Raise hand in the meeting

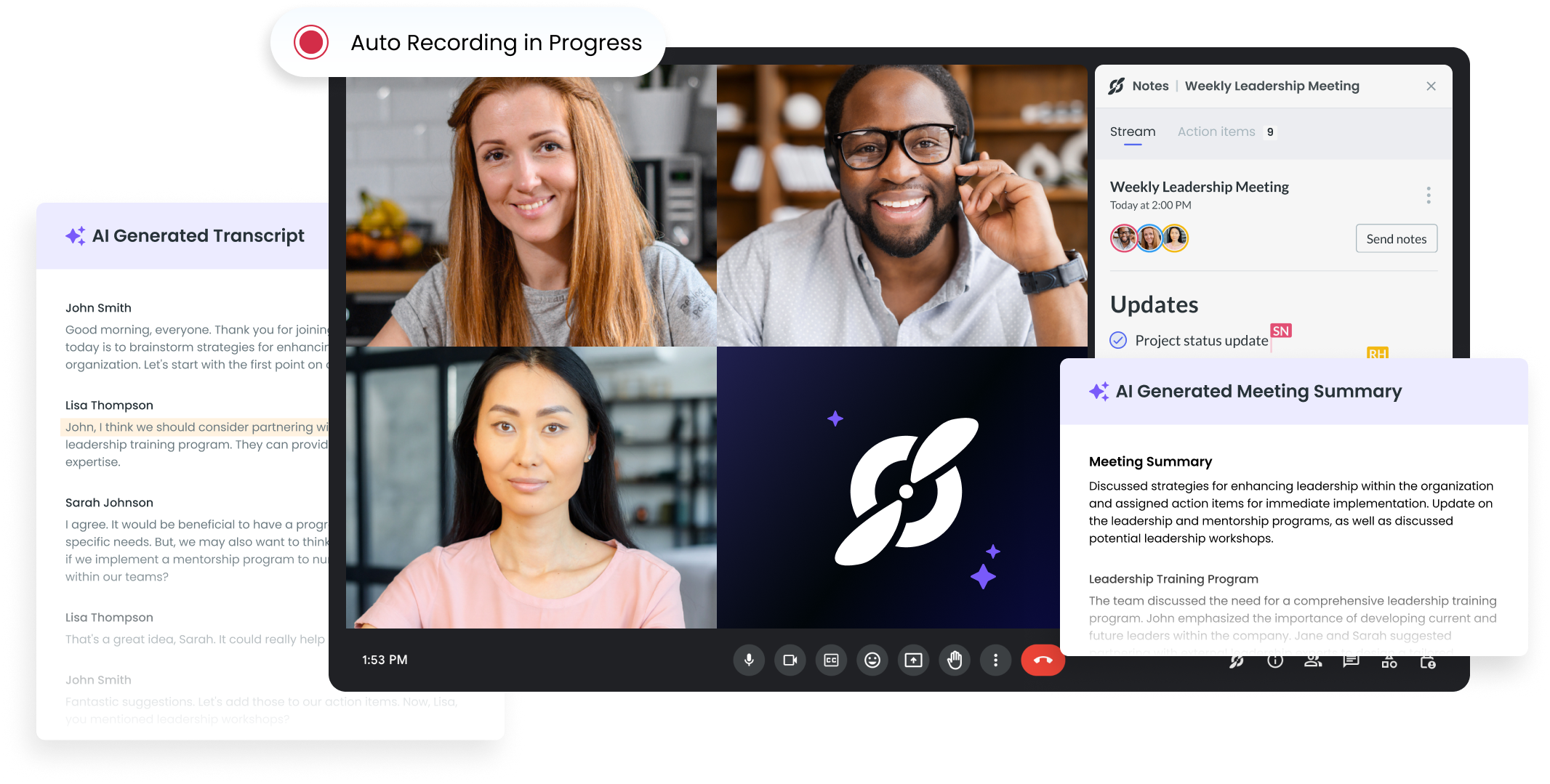click(955, 660)
